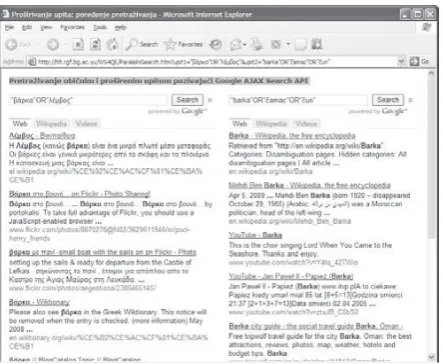The image size is (443, 364).
Task: Click the Internet Explorer window title icon
Action: click(6, 14)
